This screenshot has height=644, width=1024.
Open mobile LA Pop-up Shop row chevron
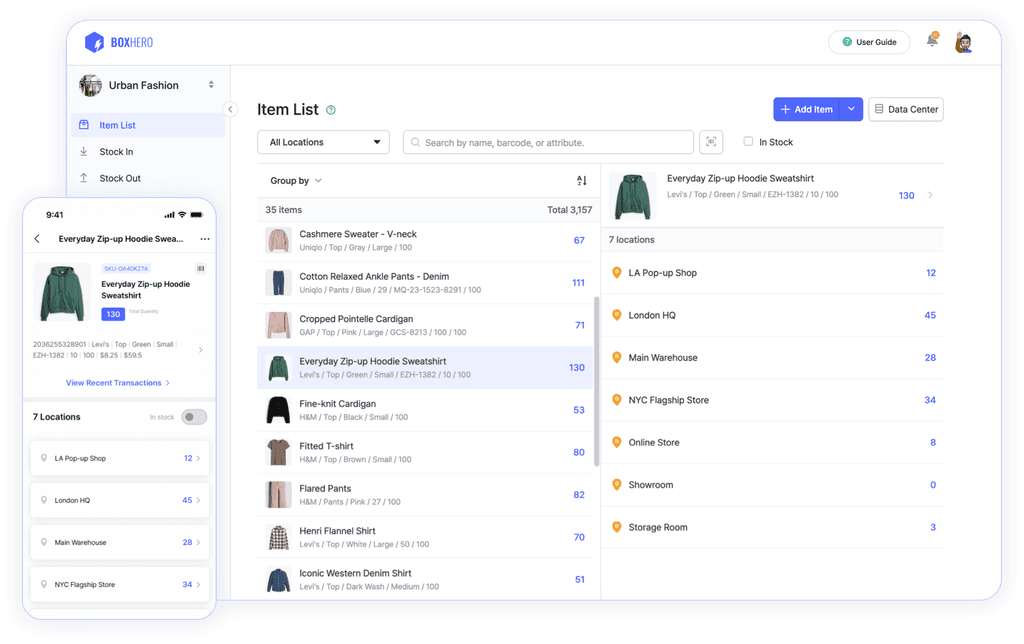tap(199, 459)
